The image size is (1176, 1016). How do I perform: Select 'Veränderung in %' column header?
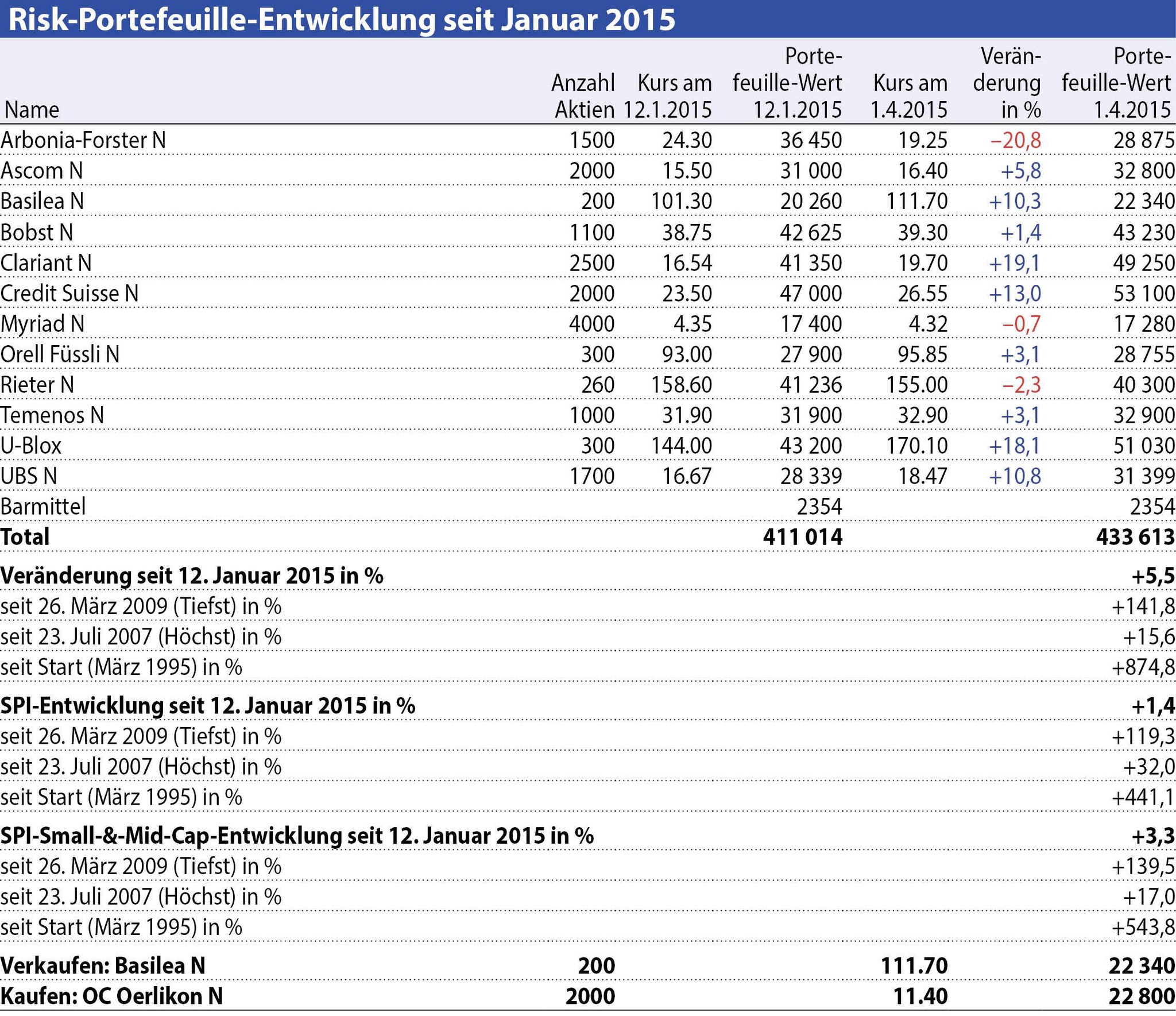tap(1007, 83)
